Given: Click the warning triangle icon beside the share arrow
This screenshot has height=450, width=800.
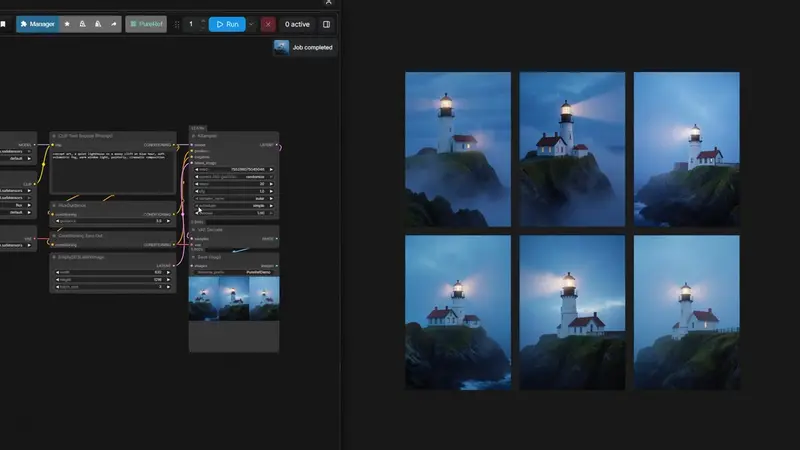Looking at the screenshot, I should coord(98,24).
